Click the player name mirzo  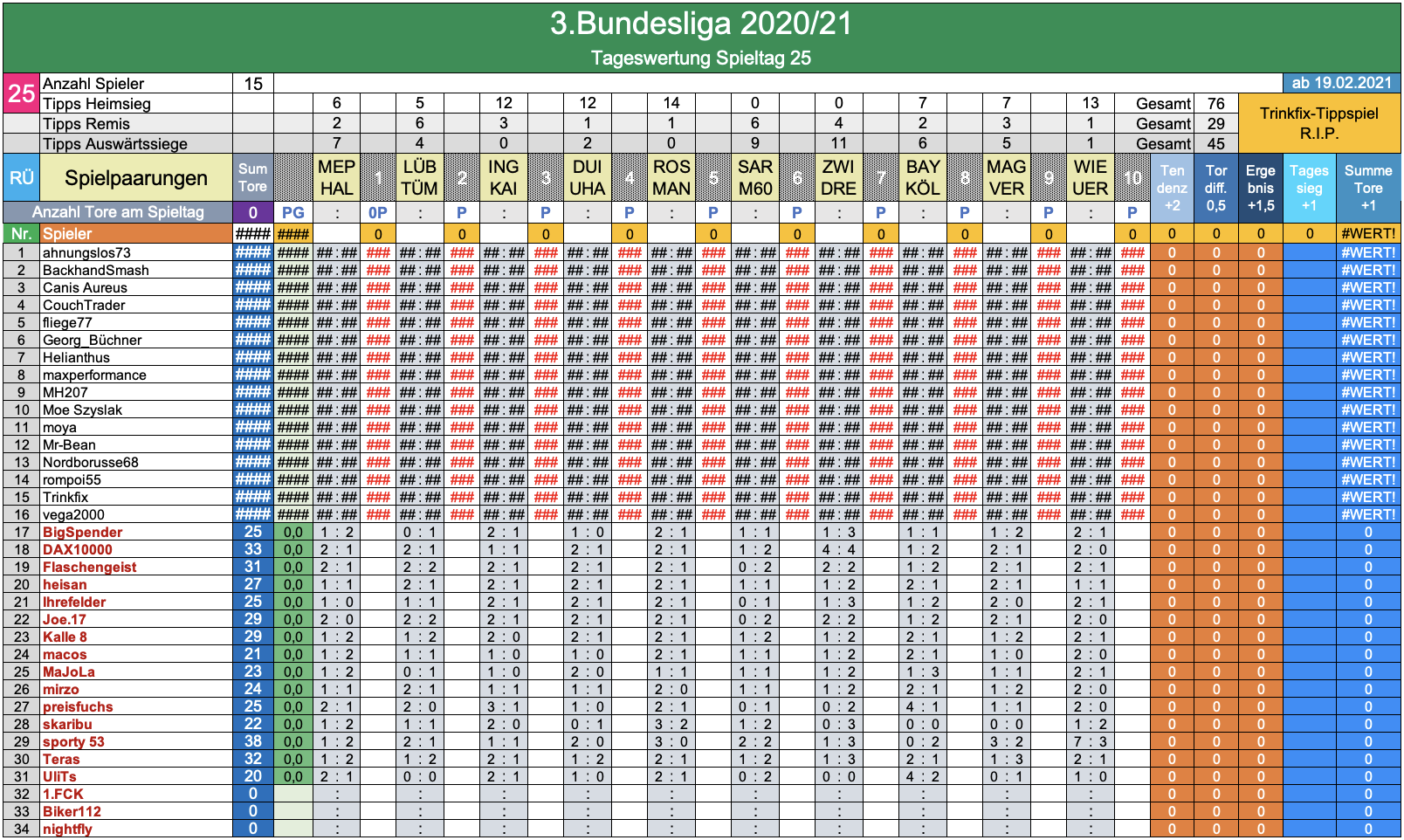[x=61, y=689]
